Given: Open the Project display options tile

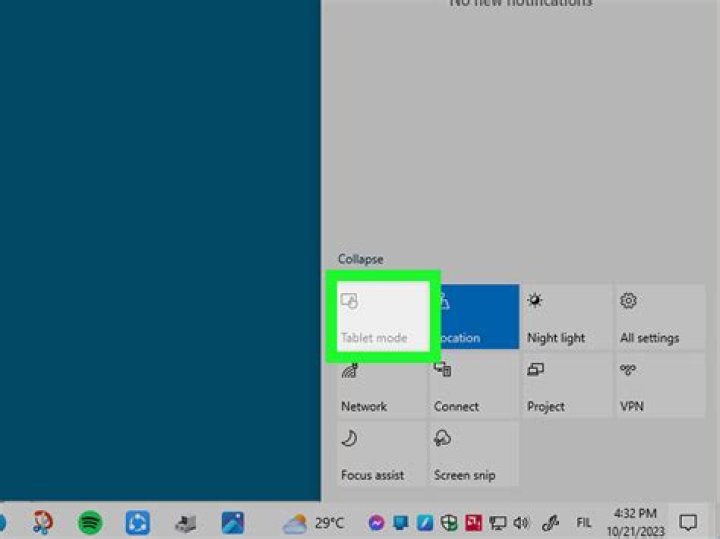Looking at the screenshot, I should click(566, 386).
